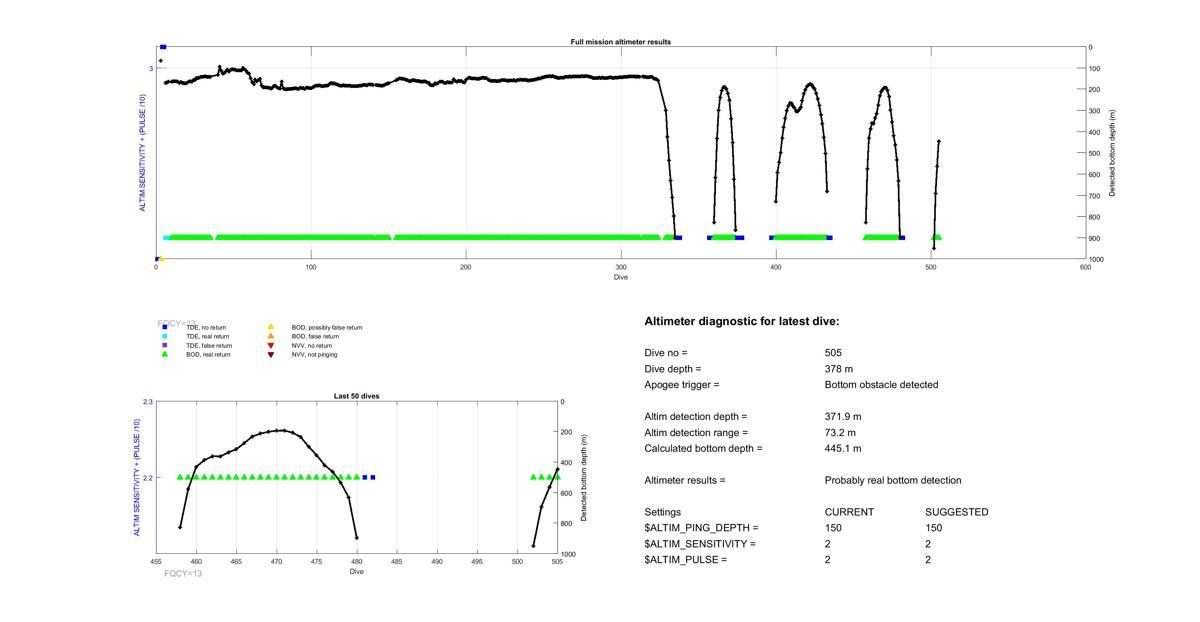Click the depth tick 800 on the last 50 dives chart

point(564,524)
